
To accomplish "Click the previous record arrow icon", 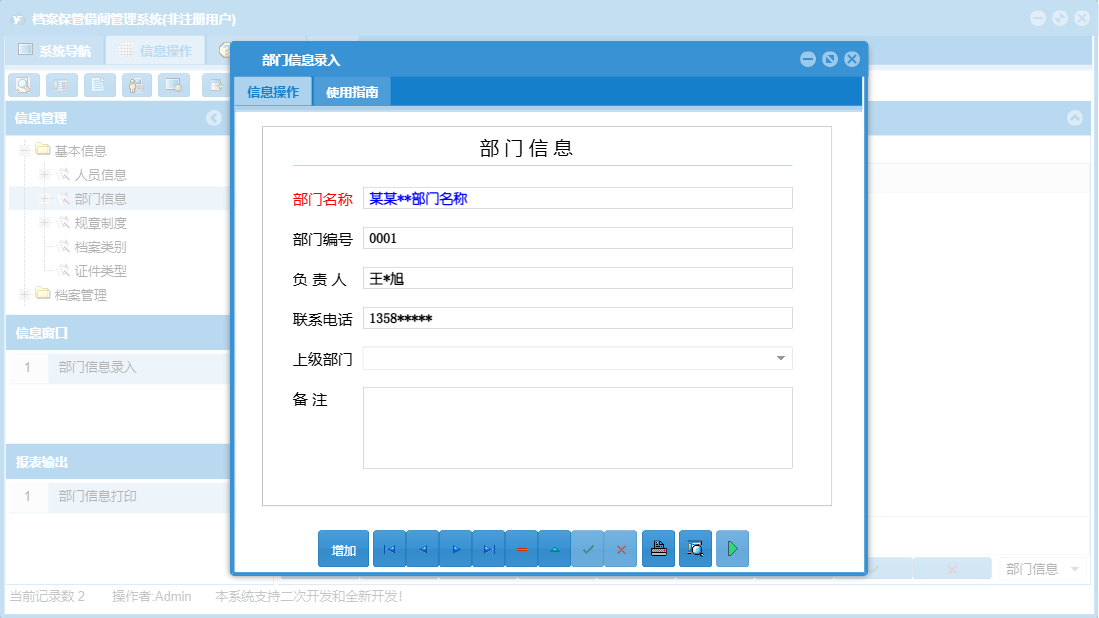I will pos(422,548).
